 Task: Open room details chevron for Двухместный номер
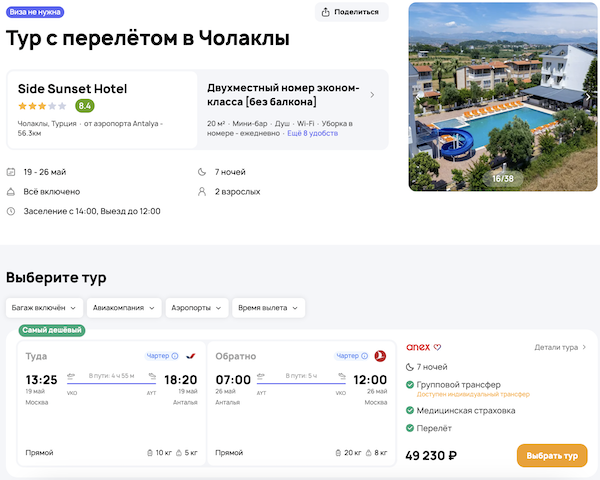(372, 95)
